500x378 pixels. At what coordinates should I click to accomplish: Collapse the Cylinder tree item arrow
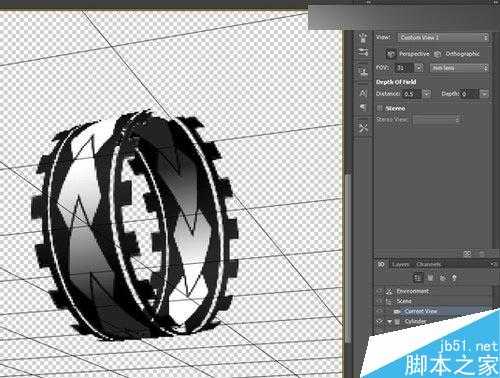(389, 322)
